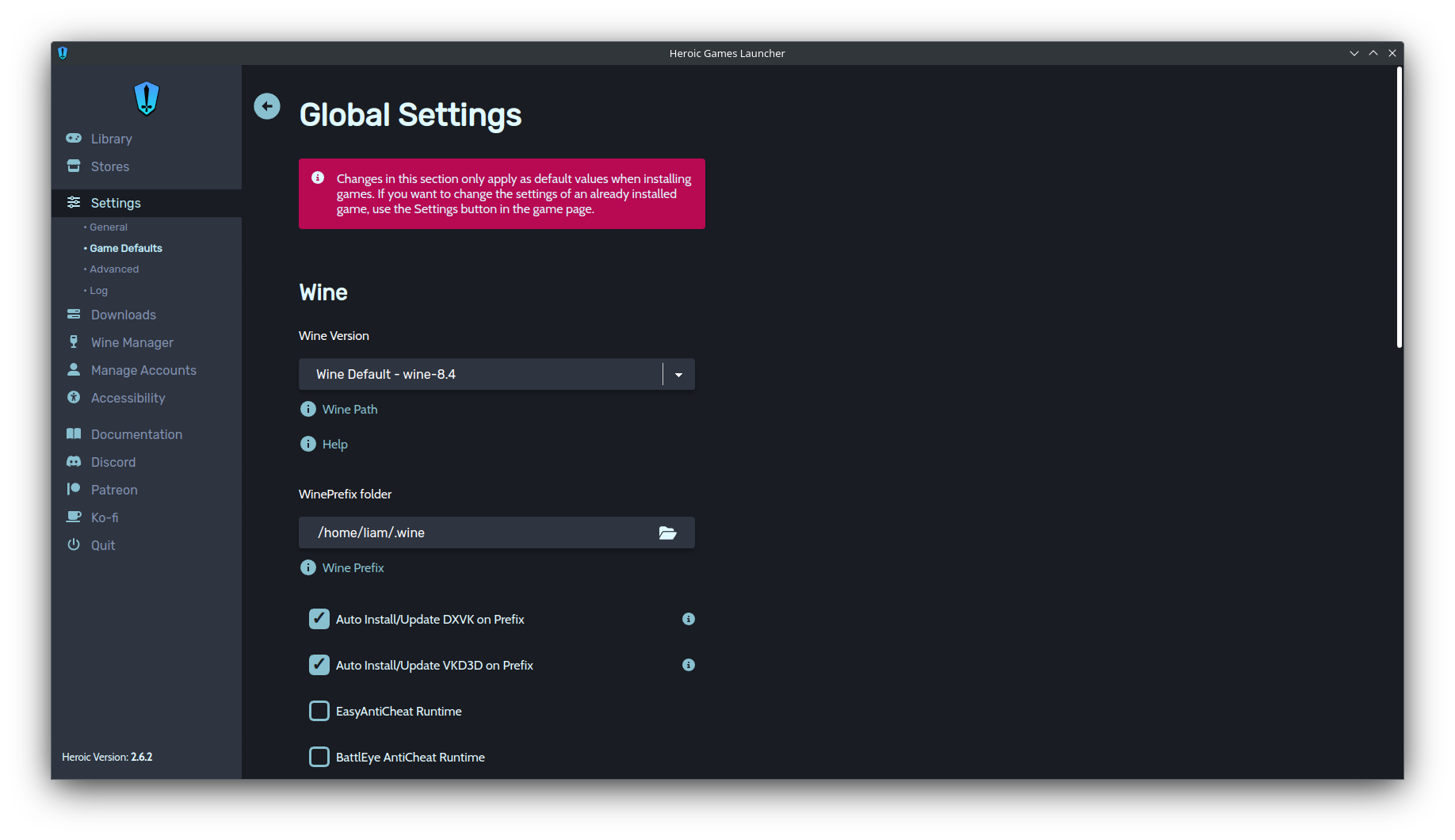The image size is (1455, 840).
Task: Go back using the round arrow button
Action: pyautogui.click(x=267, y=106)
